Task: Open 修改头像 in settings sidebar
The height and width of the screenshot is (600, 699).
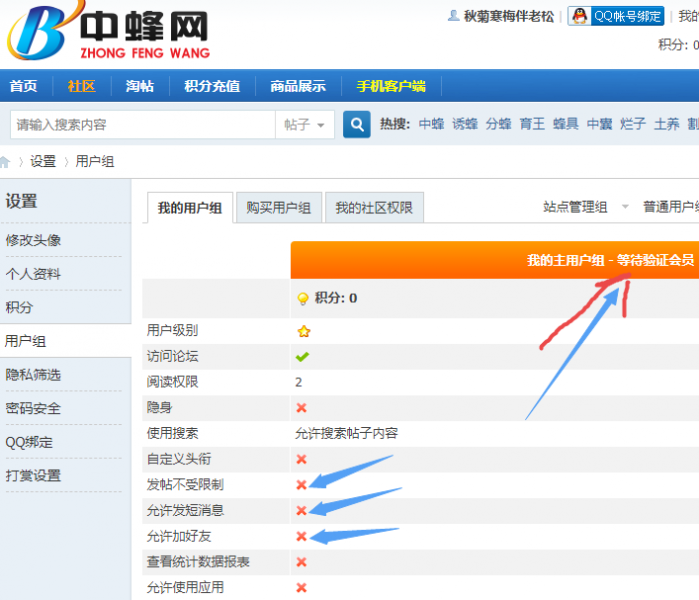Action: pyautogui.click(x=33, y=240)
